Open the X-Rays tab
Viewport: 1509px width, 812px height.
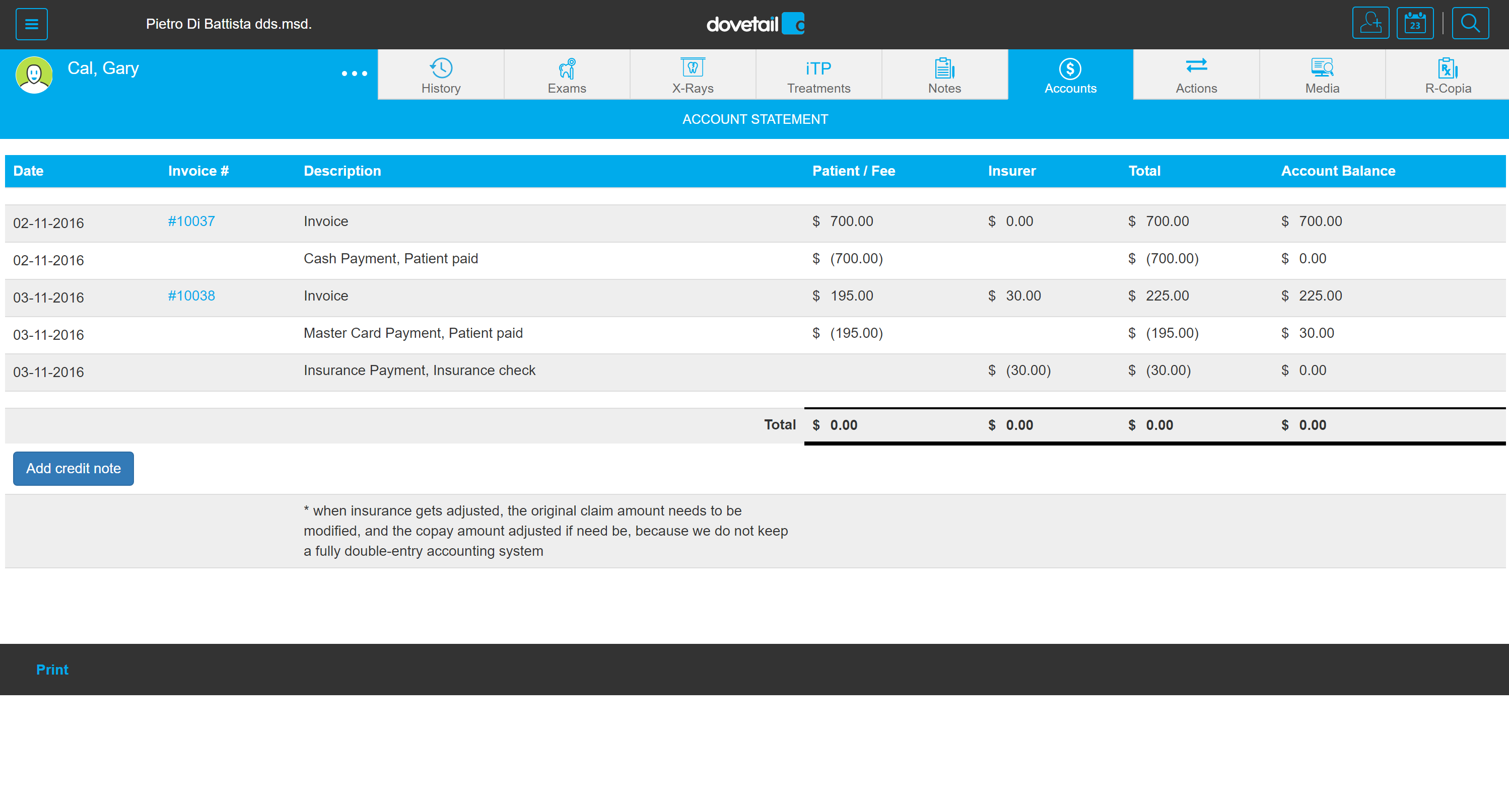(693, 75)
